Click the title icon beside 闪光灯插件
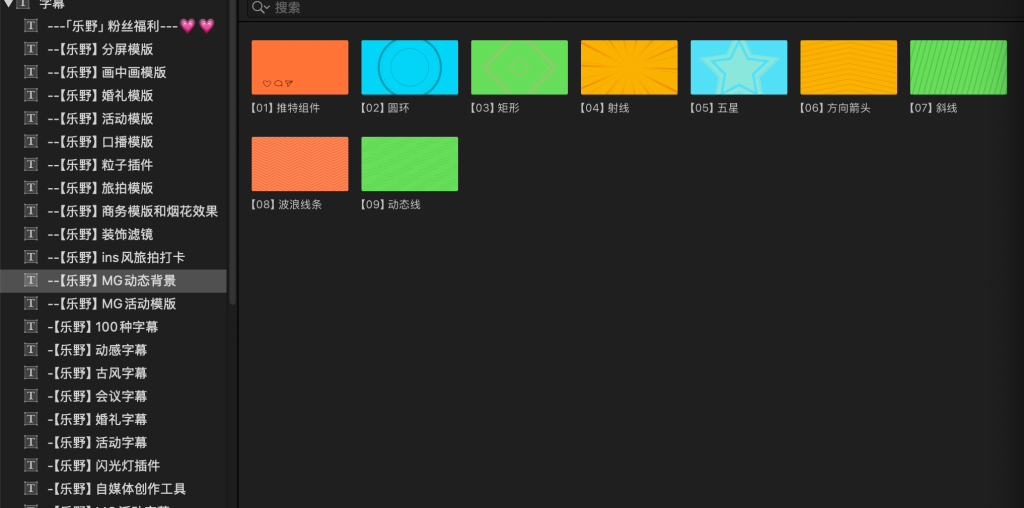Viewport: 1024px width, 508px height. [31, 466]
